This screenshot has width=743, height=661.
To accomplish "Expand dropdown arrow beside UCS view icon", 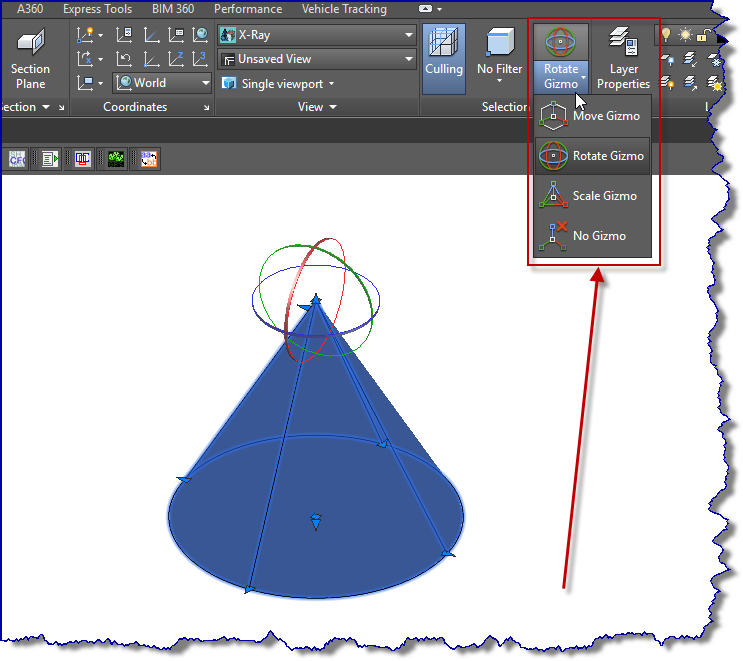I will tap(100, 84).
